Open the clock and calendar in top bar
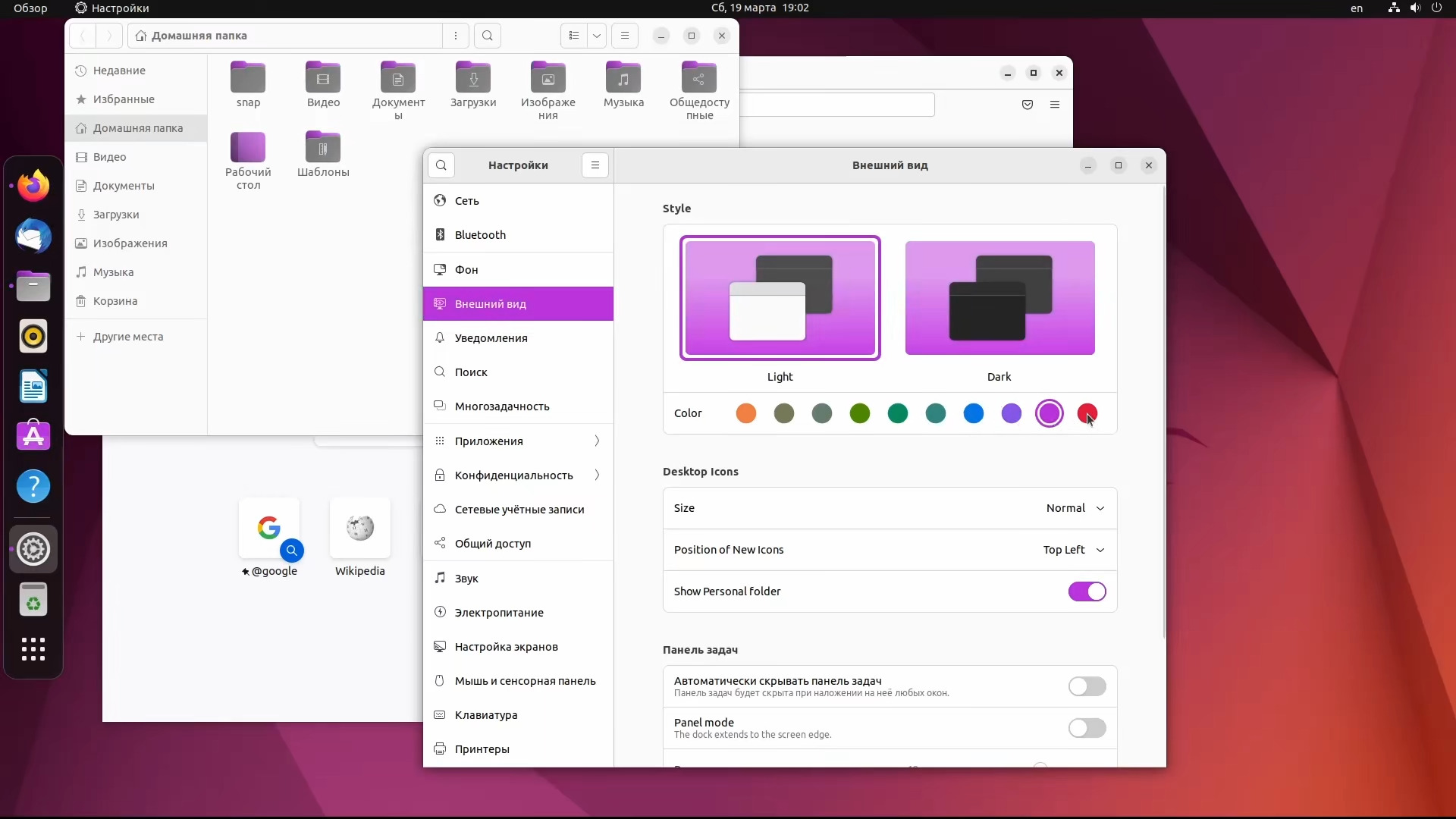The image size is (1456, 819). point(760,8)
